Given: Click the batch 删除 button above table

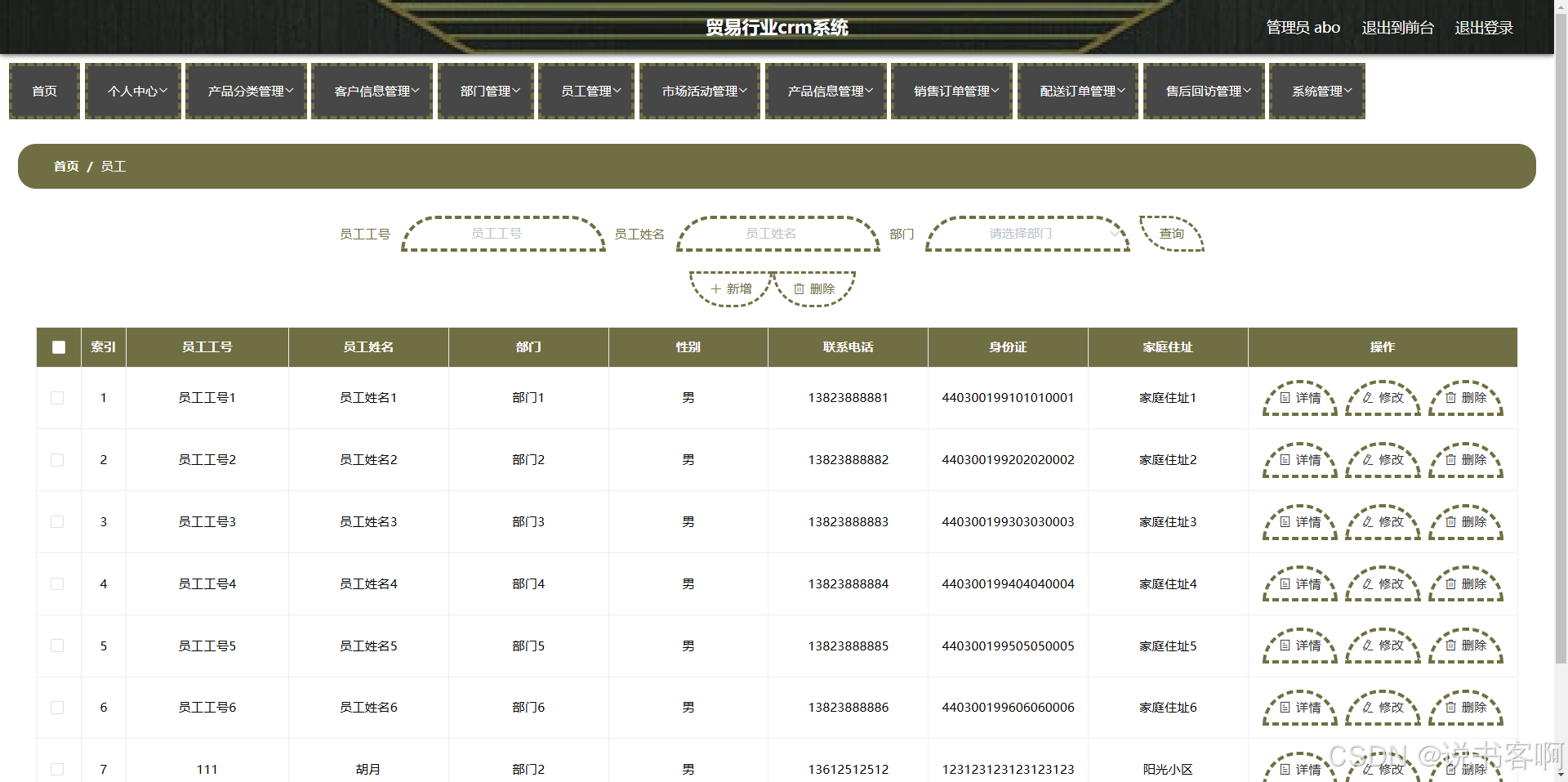Looking at the screenshot, I should [x=814, y=289].
